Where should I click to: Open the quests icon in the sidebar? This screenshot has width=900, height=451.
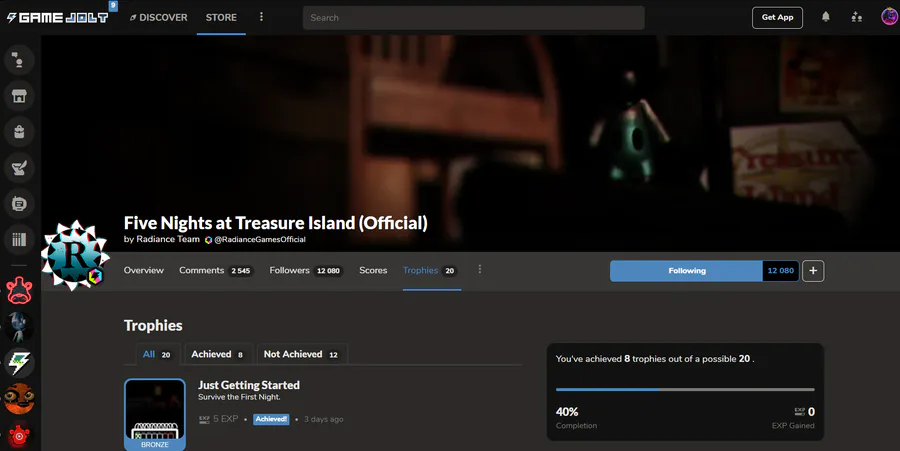coord(19,168)
